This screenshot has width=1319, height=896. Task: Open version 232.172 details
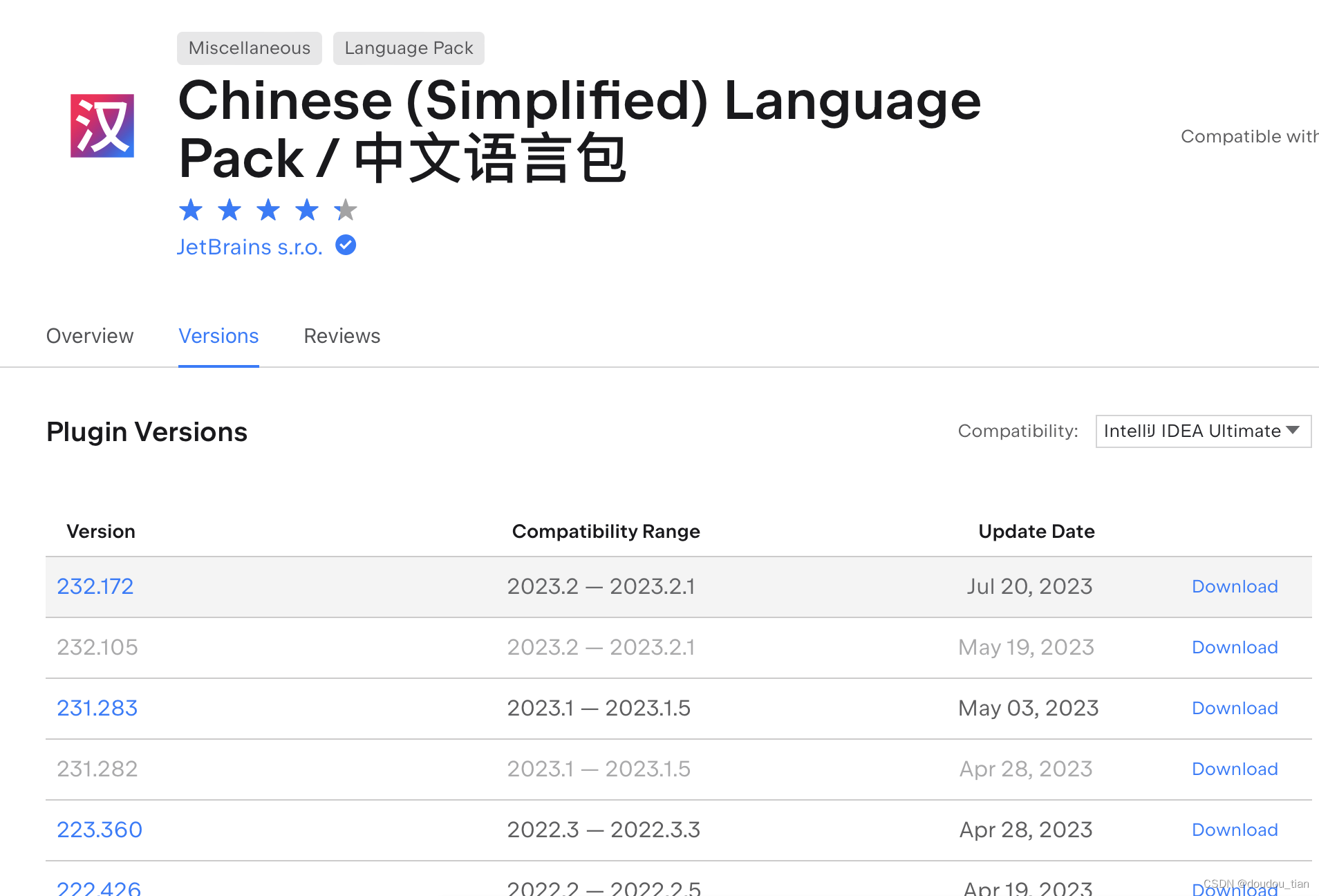[95, 586]
